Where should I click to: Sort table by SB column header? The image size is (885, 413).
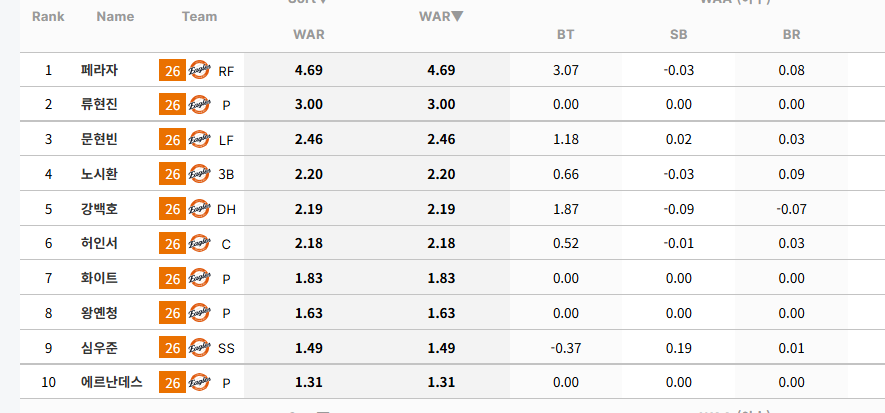(678, 34)
